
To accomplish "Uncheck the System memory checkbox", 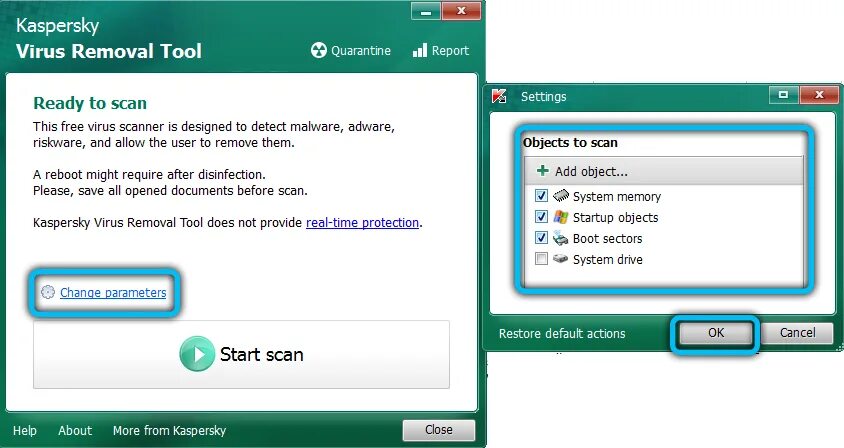I will click(x=541, y=196).
